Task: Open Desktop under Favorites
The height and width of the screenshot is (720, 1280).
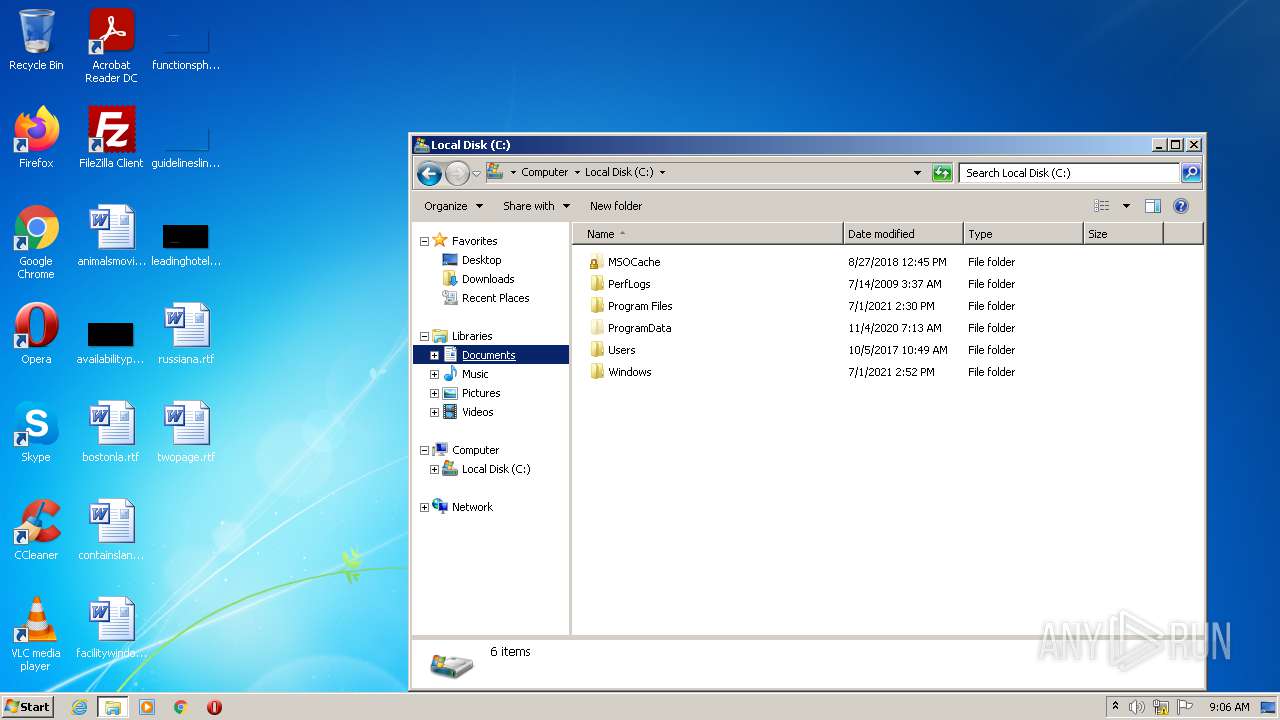Action: coord(481,260)
